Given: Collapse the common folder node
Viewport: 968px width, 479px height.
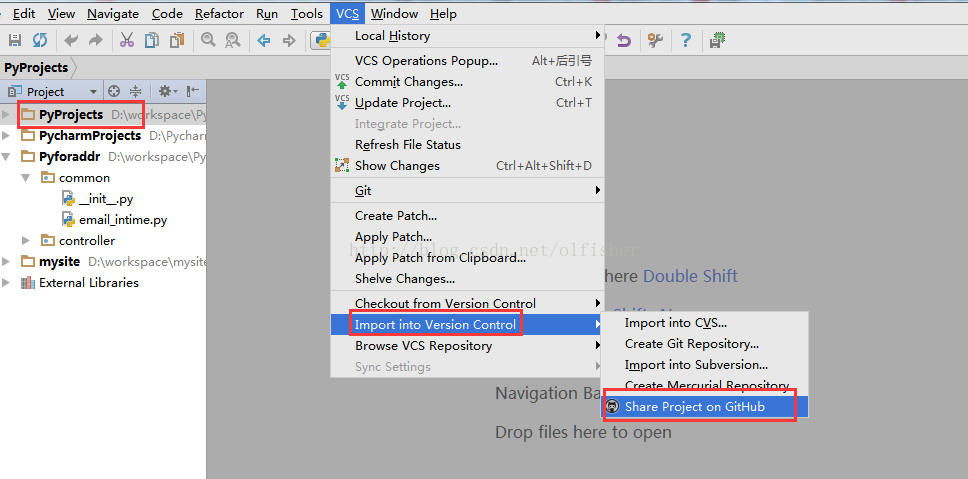Looking at the screenshot, I should (26, 178).
